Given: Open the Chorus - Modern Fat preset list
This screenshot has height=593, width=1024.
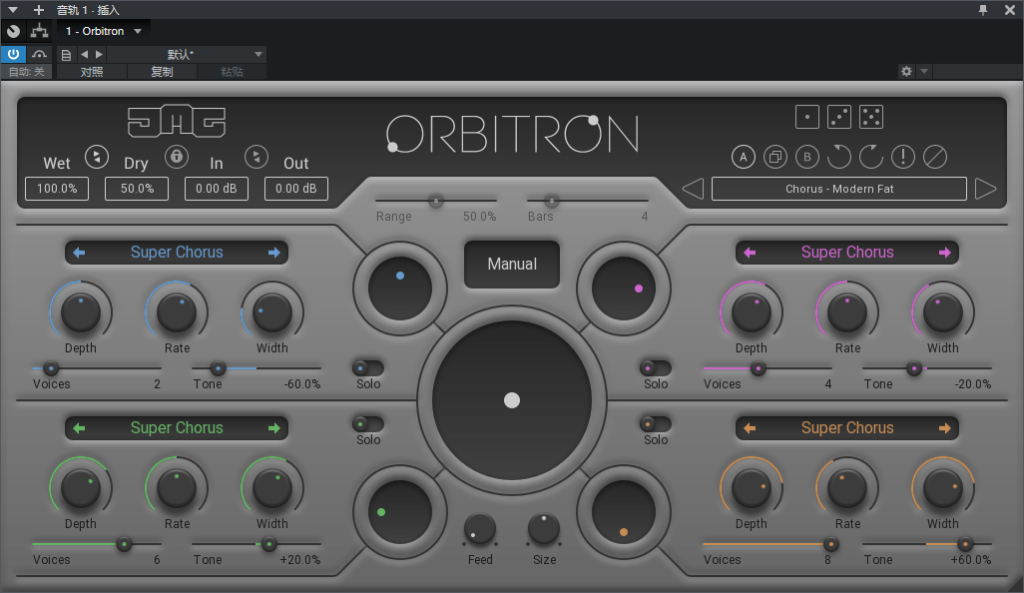Looking at the screenshot, I should tap(839, 189).
